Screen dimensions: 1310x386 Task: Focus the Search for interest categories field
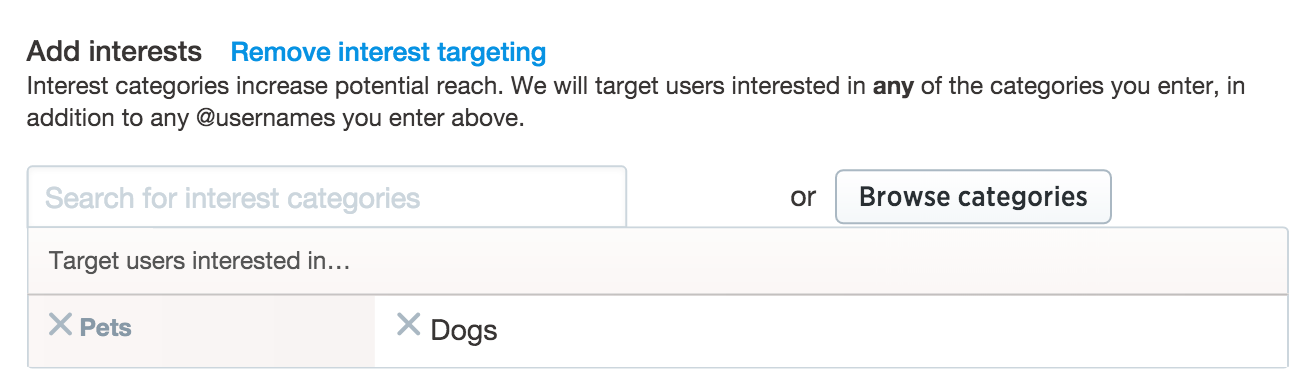pos(327,197)
